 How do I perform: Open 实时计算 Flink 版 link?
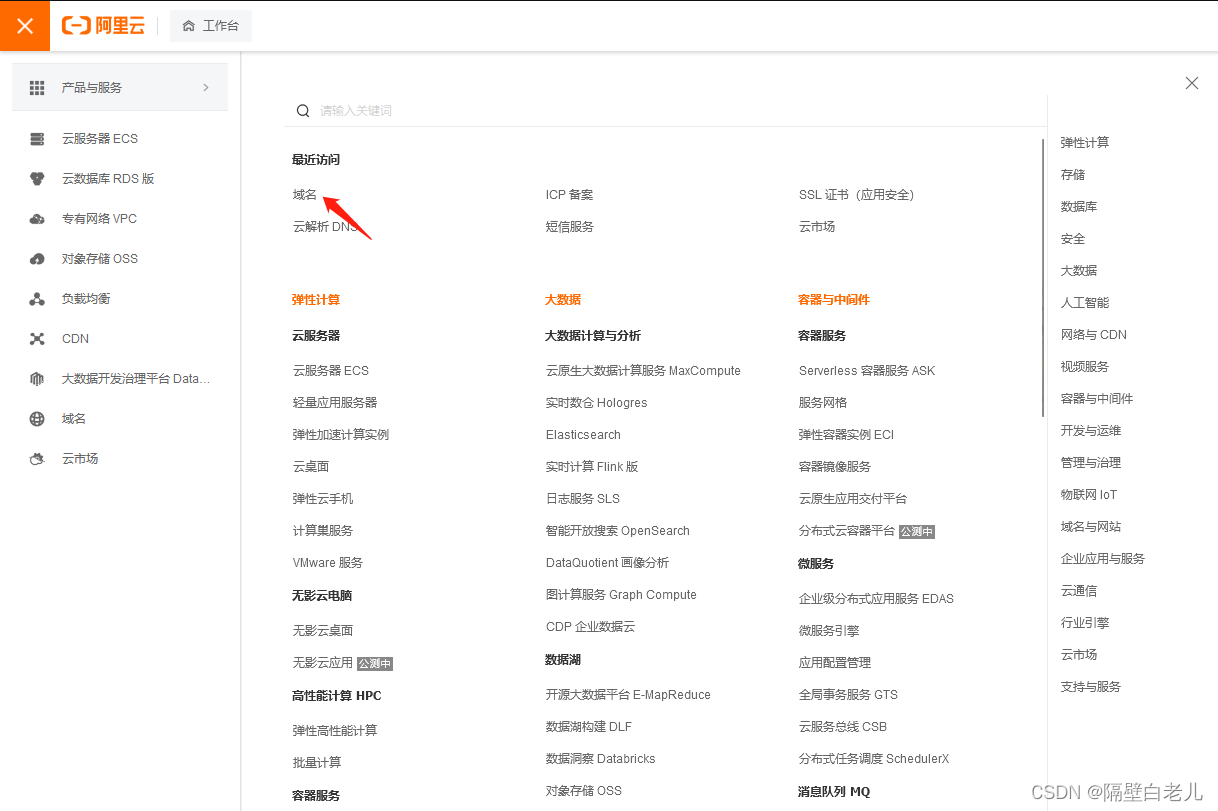click(591, 467)
